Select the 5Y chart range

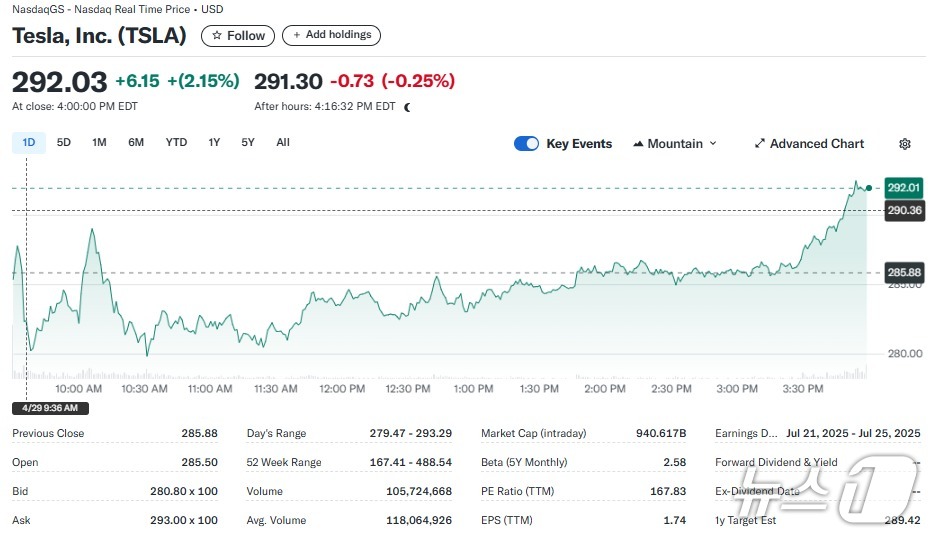click(248, 143)
